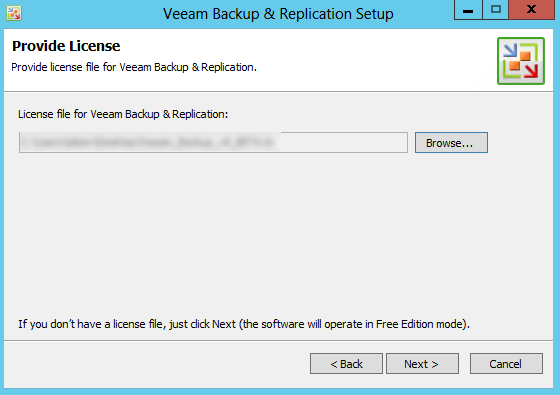Go to the previous step with < Back
The height and width of the screenshot is (395, 560).
[x=346, y=364]
